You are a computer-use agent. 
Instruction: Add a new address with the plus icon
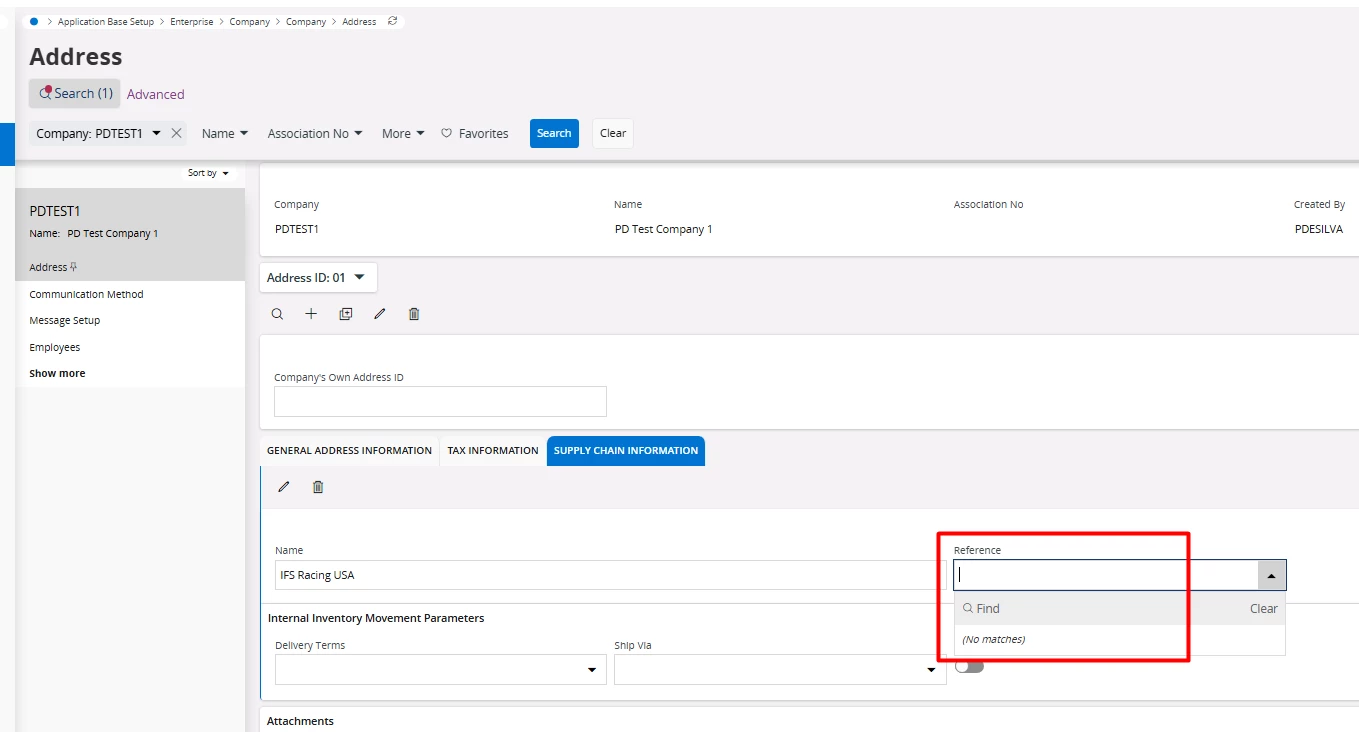pyautogui.click(x=311, y=314)
